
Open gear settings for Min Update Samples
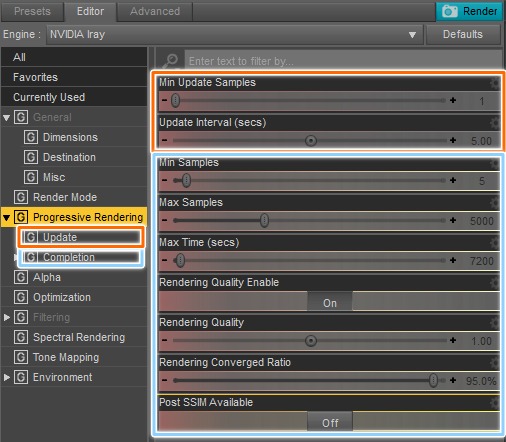[494, 83]
